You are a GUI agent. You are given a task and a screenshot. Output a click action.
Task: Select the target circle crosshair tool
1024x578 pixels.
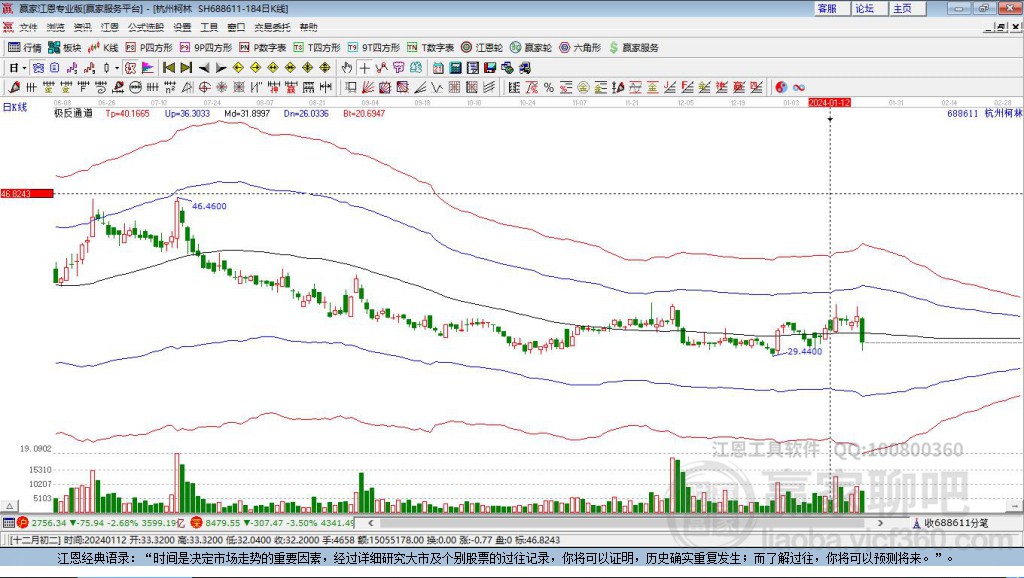pyautogui.click(x=204, y=87)
